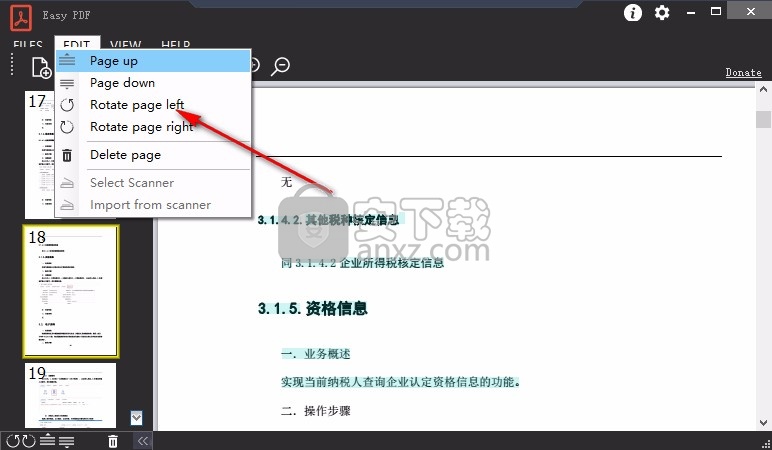Screen dimensions: 772x450
Task: Click the window resize grip corner
Action: 766,444
